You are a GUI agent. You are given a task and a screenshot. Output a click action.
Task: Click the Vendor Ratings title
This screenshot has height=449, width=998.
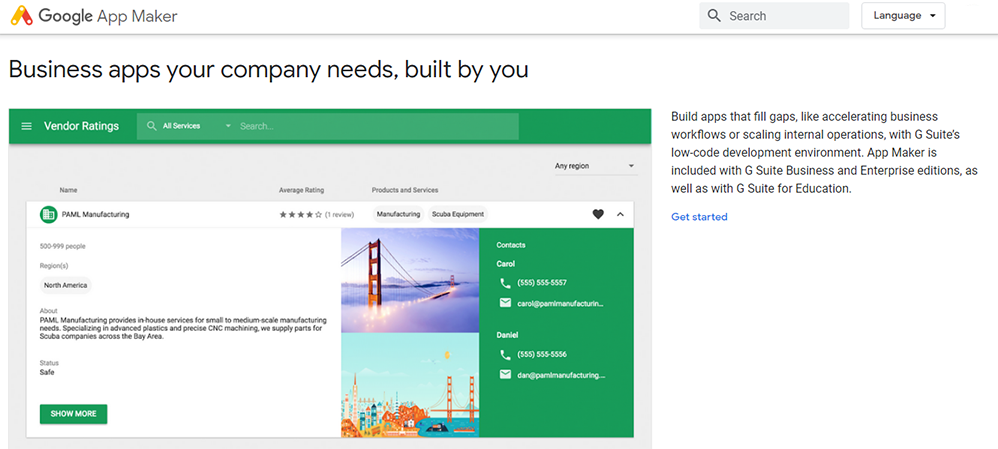81,126
